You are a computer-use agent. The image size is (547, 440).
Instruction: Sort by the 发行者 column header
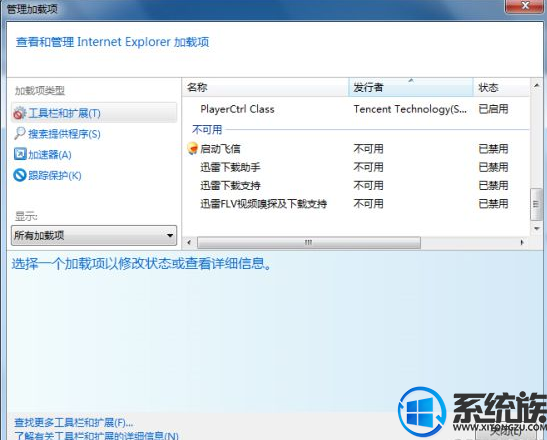point(411,87)
